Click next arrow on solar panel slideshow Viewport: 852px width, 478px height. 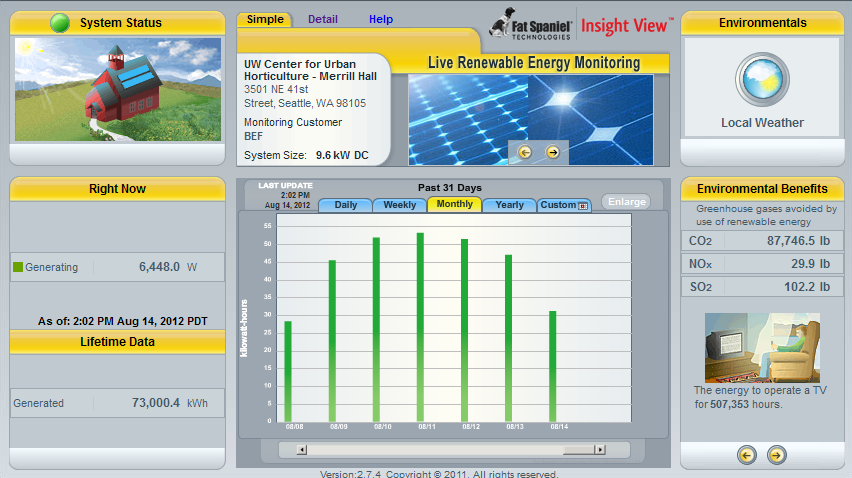[552, 152]
